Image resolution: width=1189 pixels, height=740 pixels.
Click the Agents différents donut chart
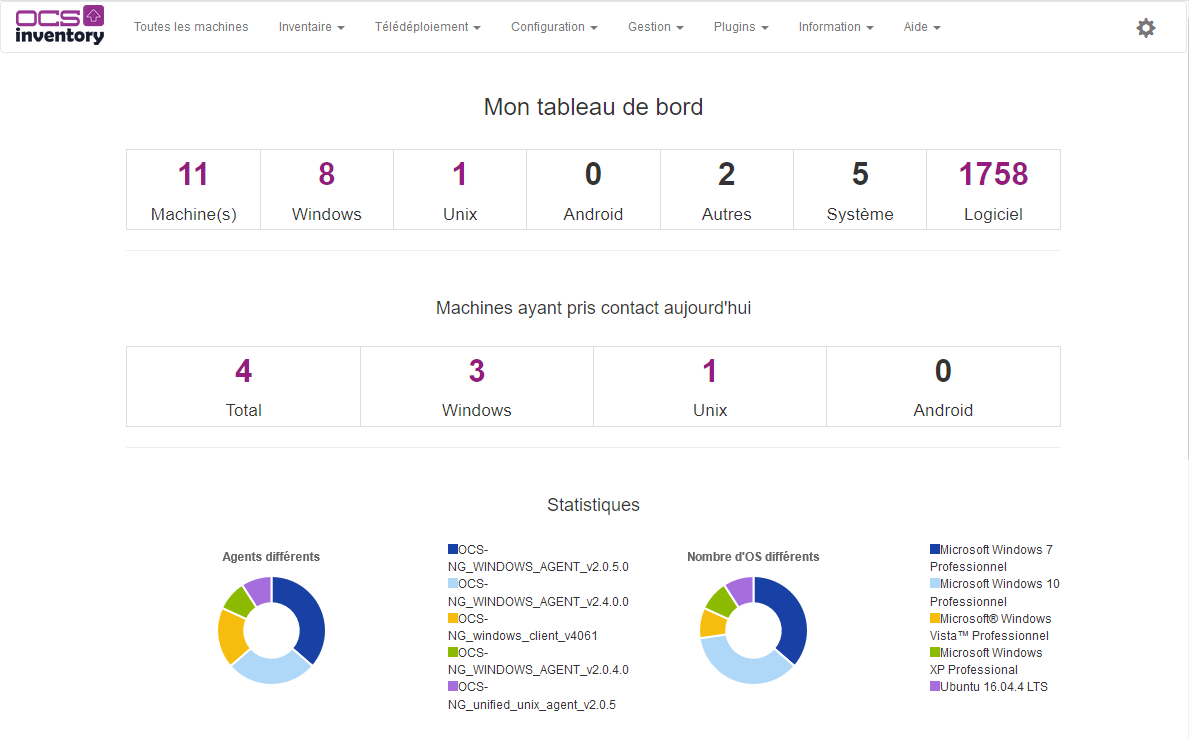(271, 630)
